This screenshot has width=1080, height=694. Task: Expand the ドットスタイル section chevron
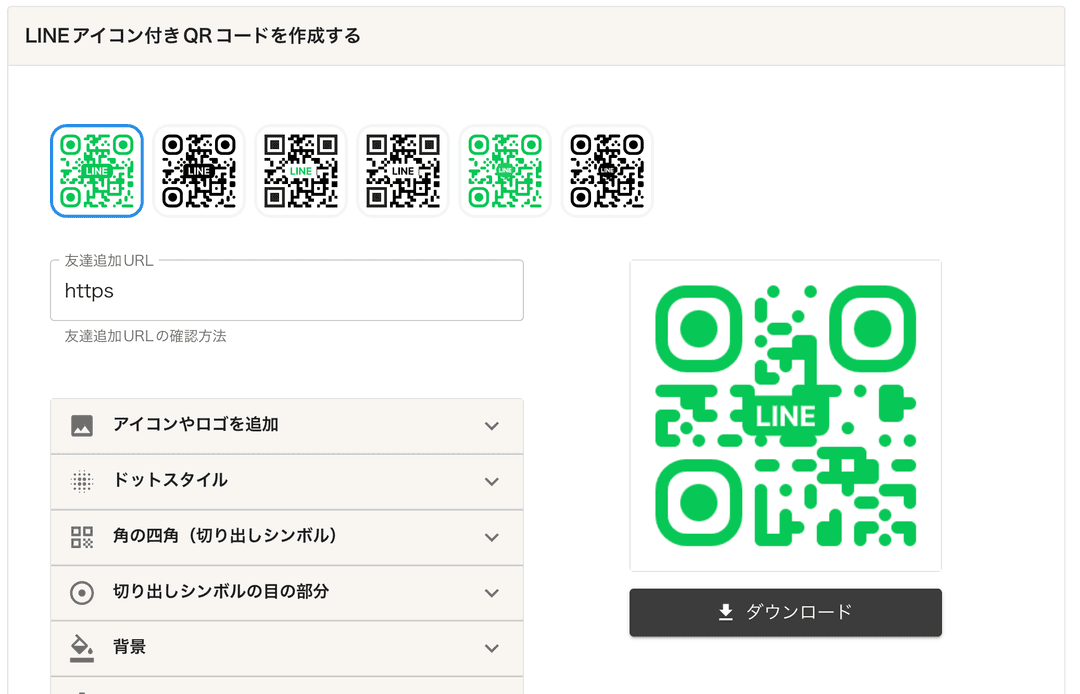[x=491, y=482]
